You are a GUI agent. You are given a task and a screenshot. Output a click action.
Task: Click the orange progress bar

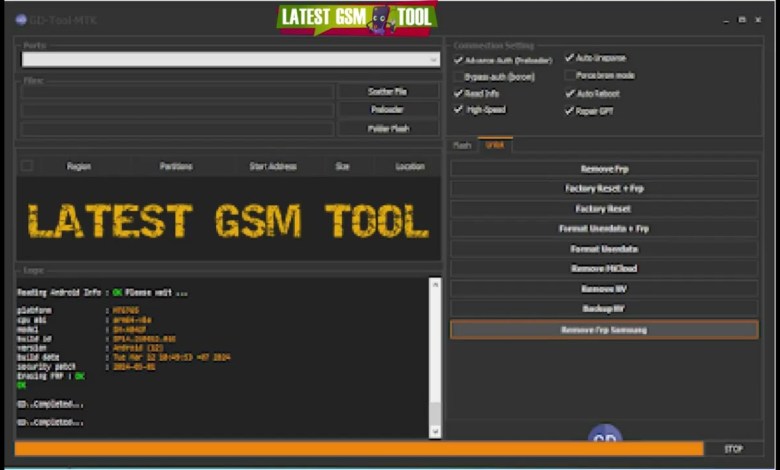[x=358, y=449]
